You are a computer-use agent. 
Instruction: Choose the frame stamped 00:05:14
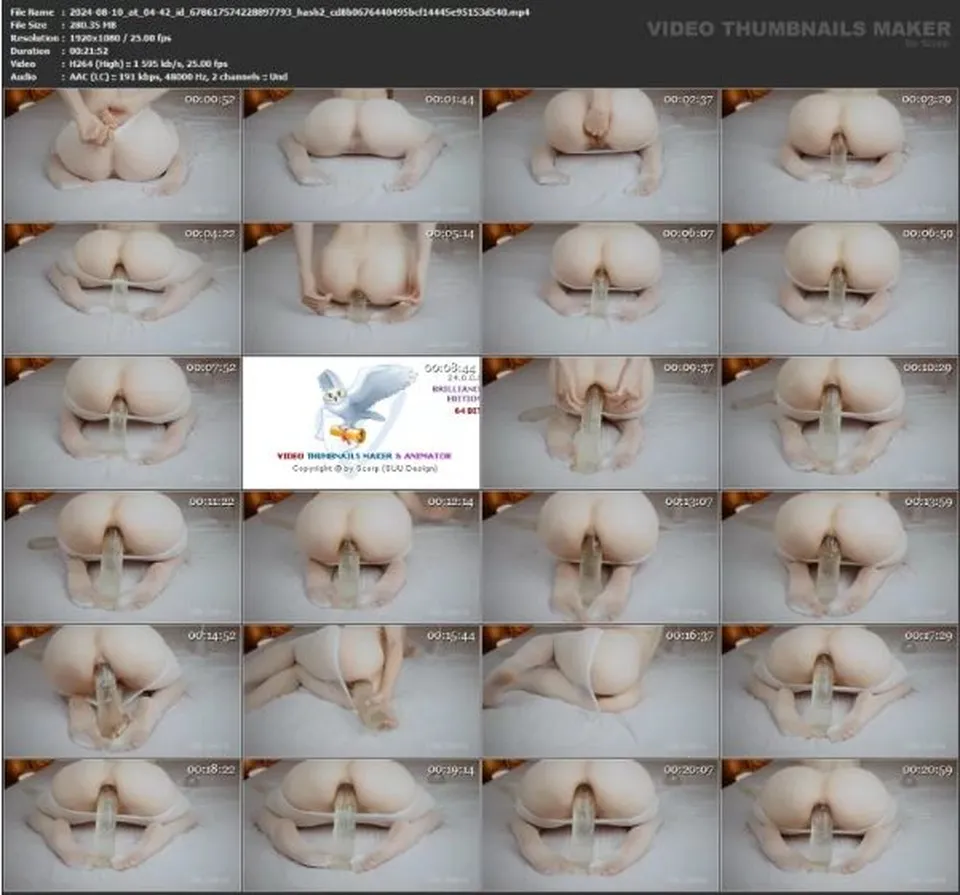(x=361, y=289)
